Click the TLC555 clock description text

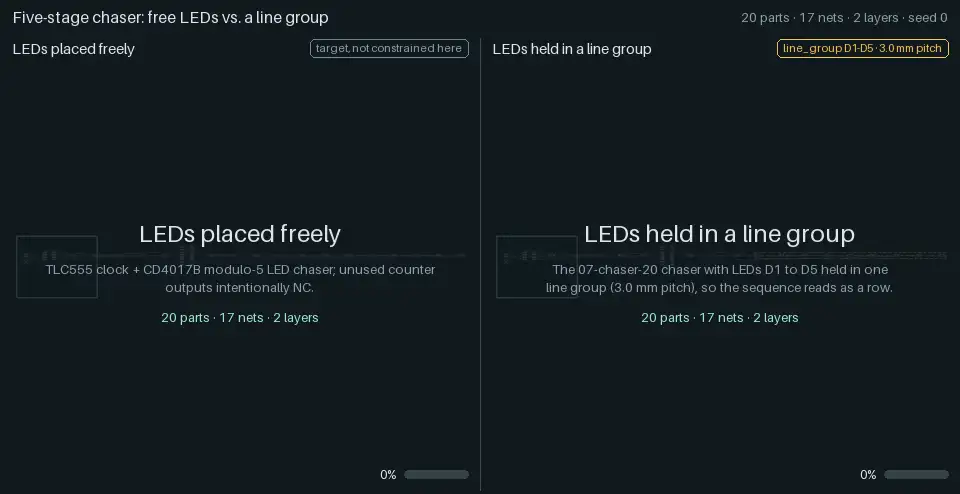(240, 279)
